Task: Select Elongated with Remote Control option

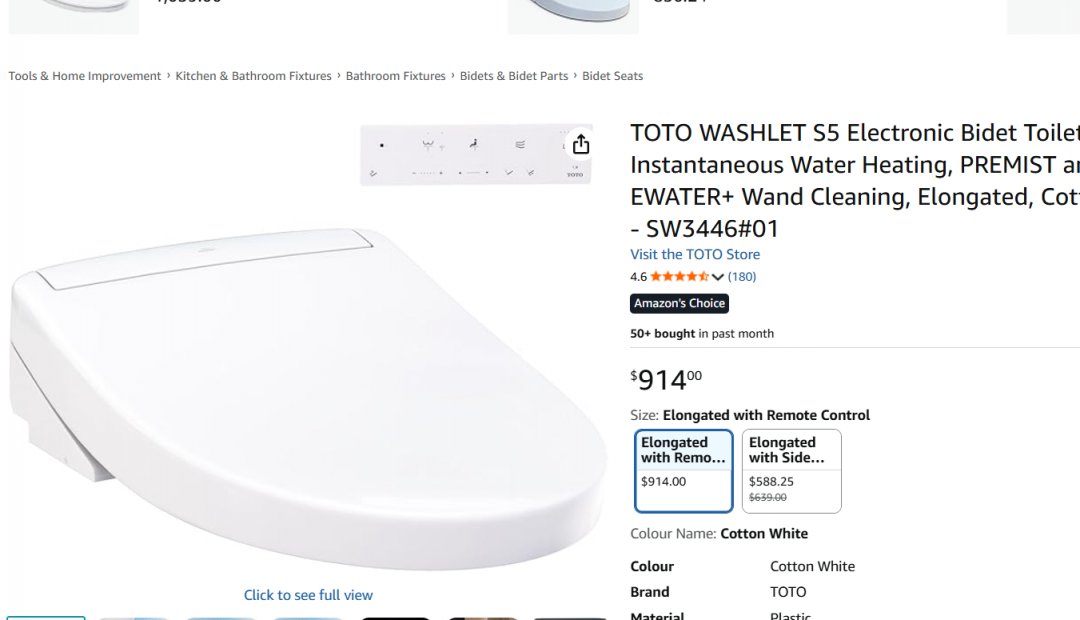Action: pos(683,471)
